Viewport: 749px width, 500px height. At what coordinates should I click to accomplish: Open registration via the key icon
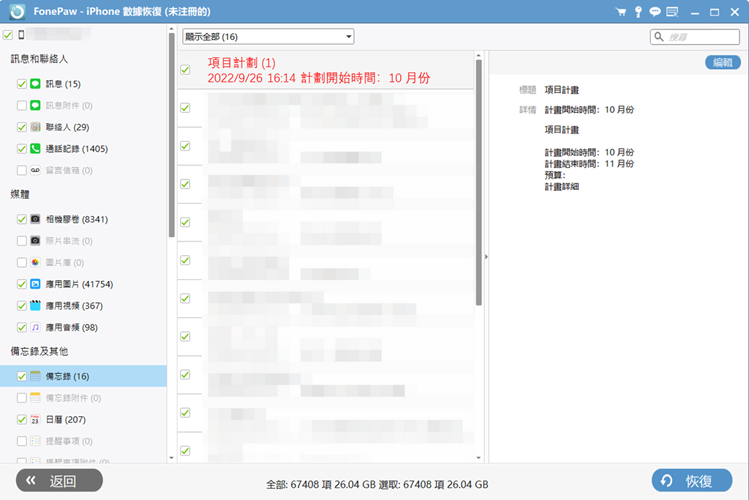point(637,12)
